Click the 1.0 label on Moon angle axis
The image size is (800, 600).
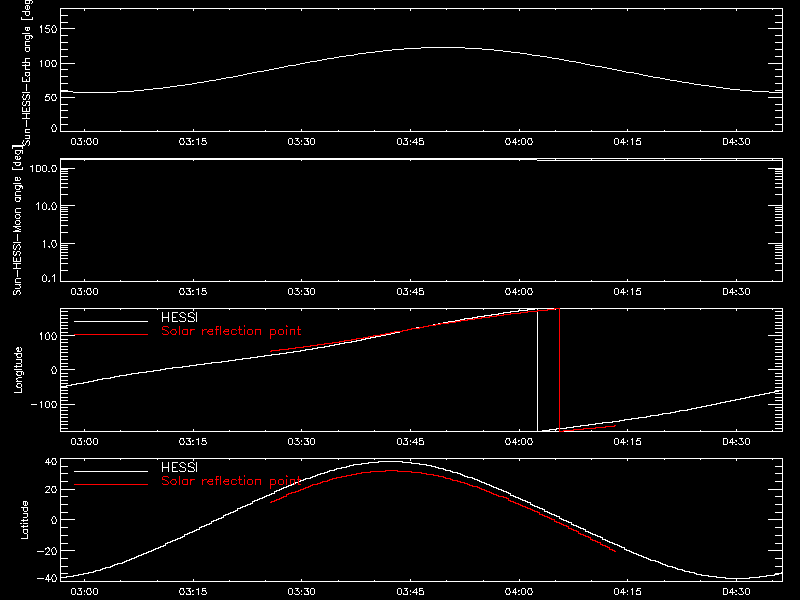(49, 244)
